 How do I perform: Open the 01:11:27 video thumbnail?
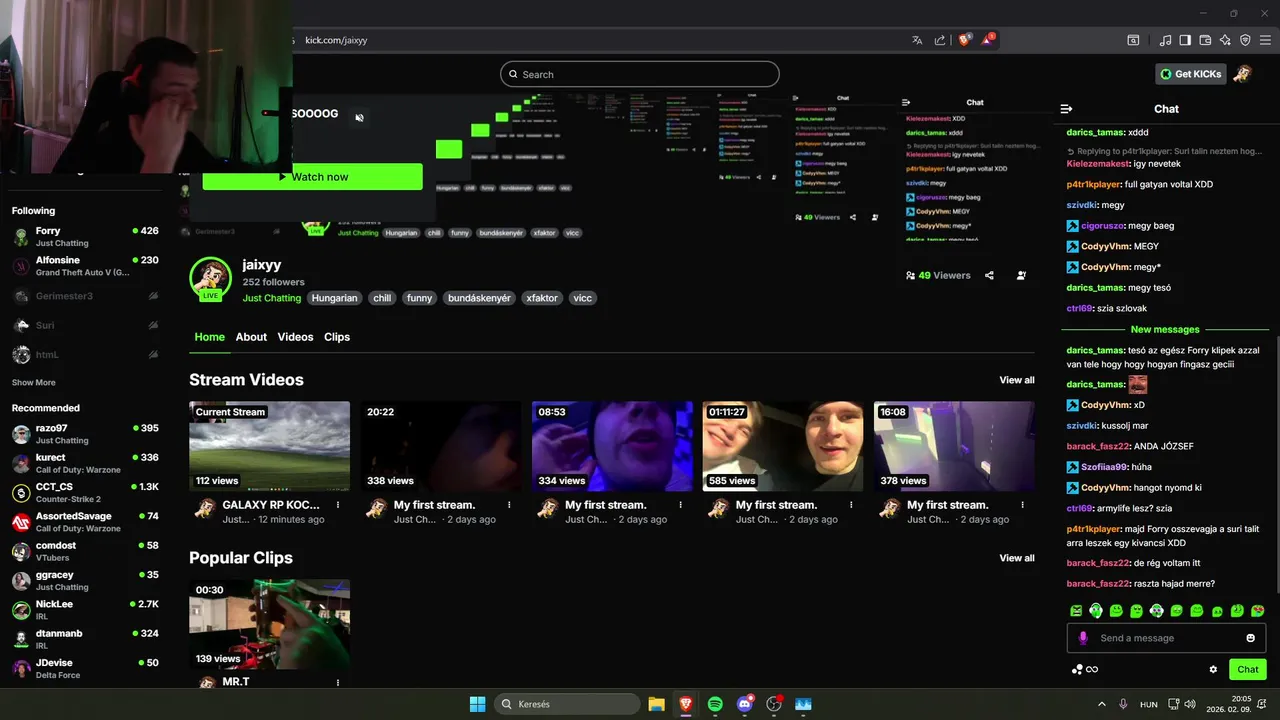783,446
